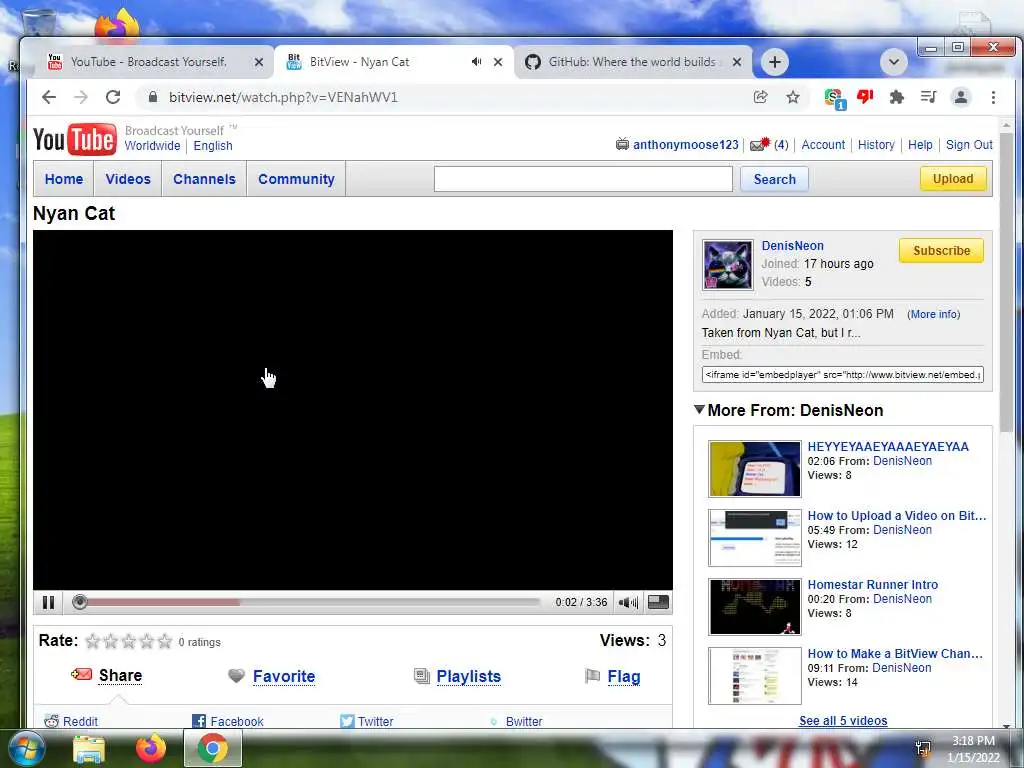Expand description with More info
Viewport: 1024px width, 768px height.
click(x=933, y=314)
